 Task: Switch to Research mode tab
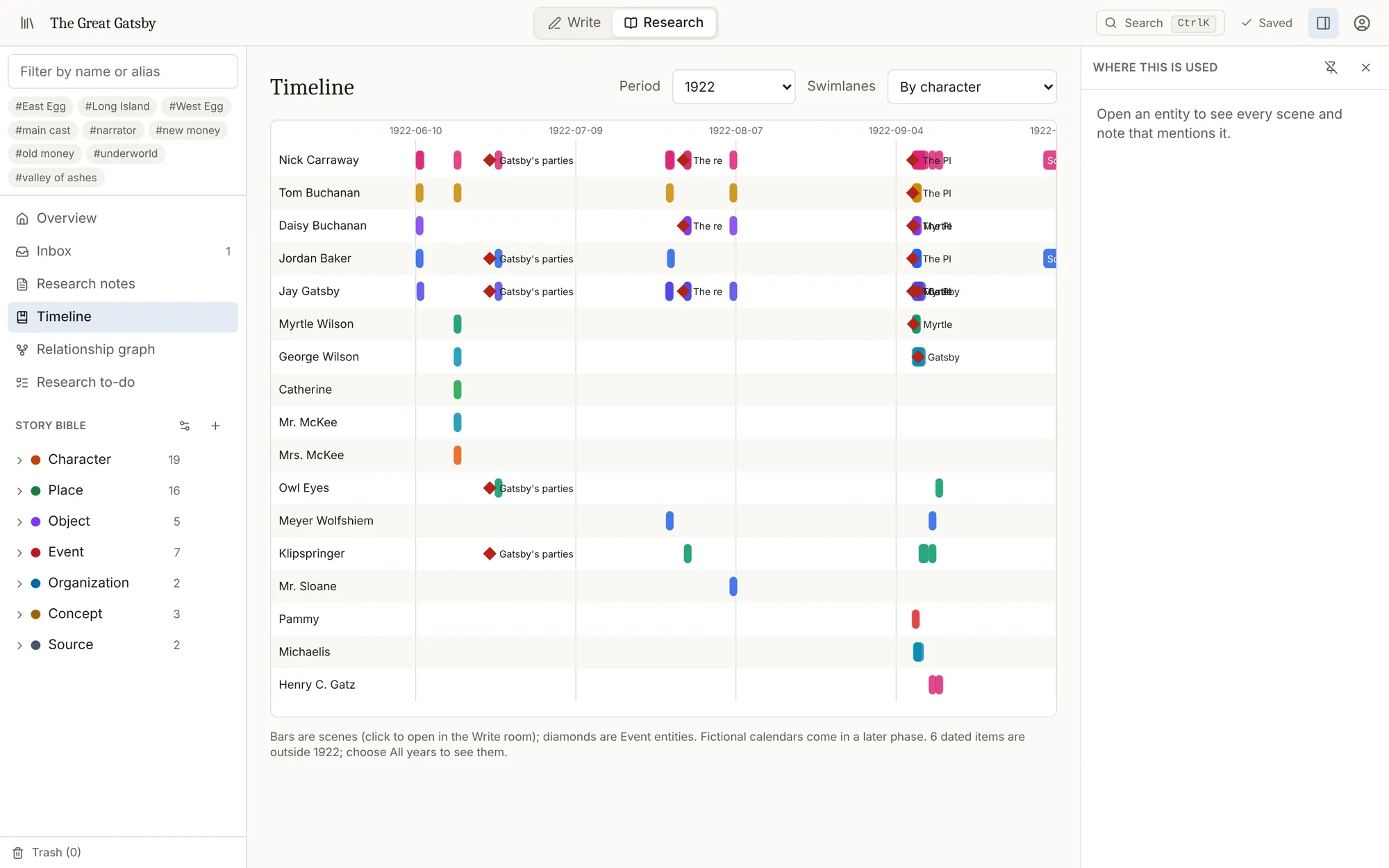pyautogui.click(x=664, y=23)
